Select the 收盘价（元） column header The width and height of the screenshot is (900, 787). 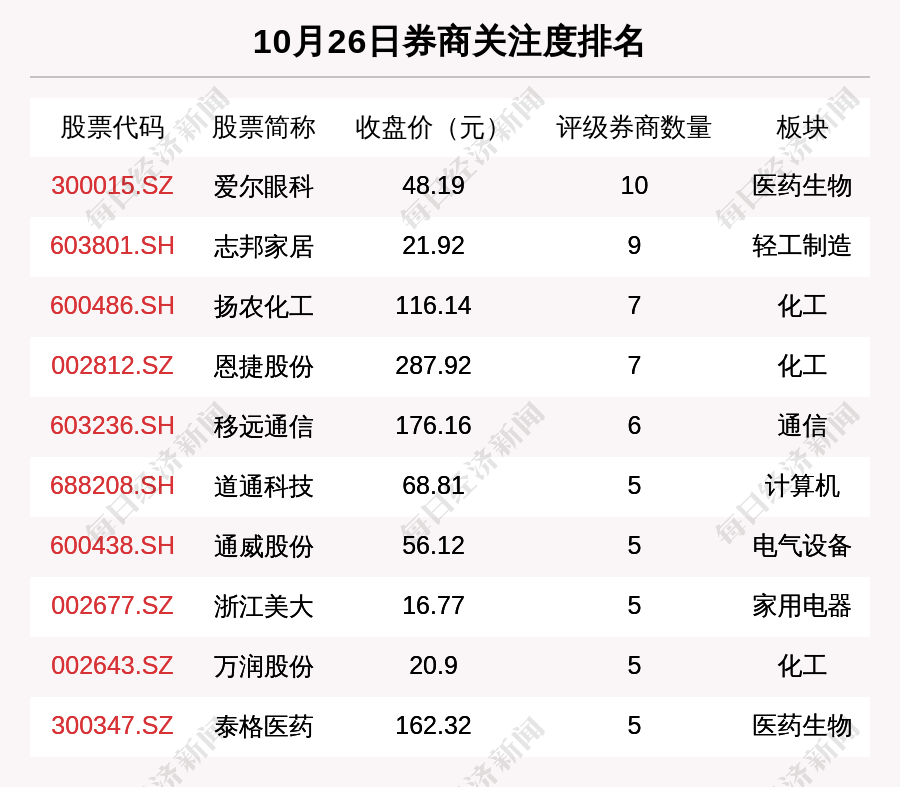(433, 127)
